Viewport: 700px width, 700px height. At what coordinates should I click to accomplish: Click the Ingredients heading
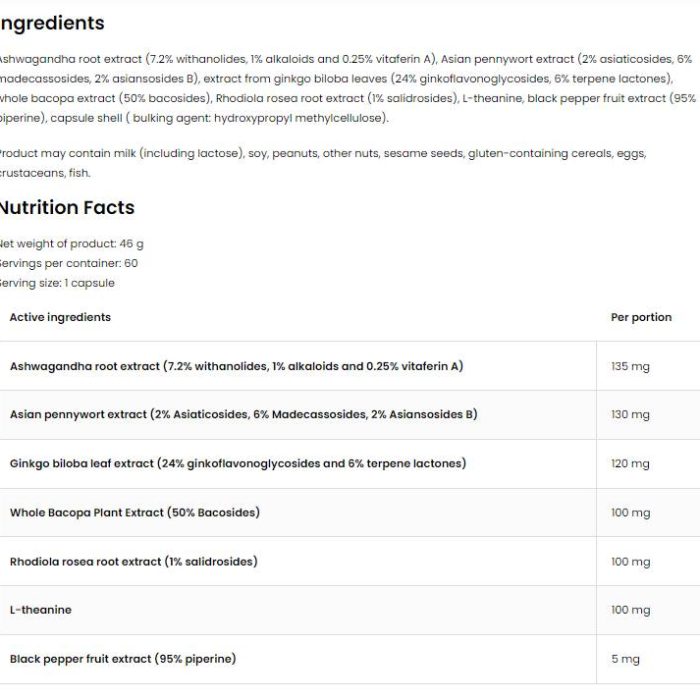coord(52,23)
